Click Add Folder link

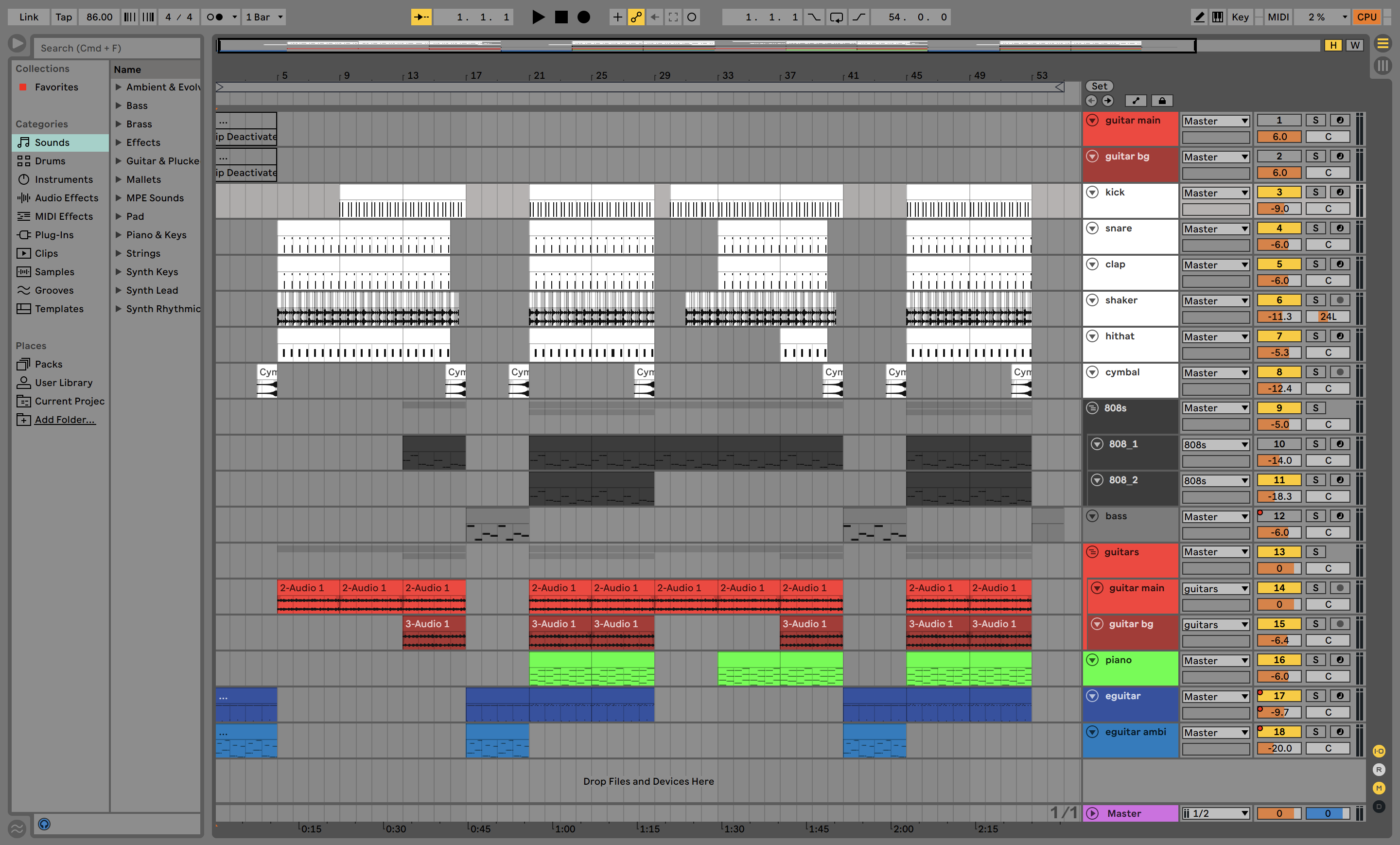[65, 420]
